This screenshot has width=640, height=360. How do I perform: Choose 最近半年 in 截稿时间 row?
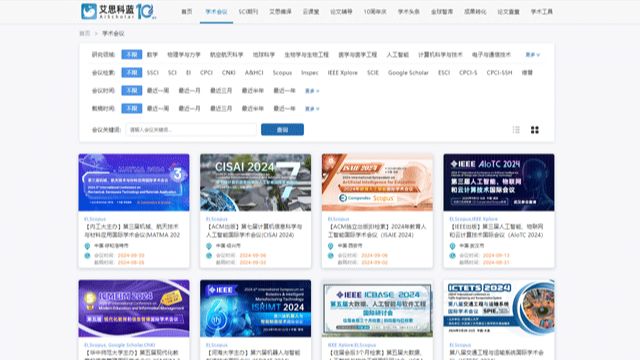click(x=253, y=109)
